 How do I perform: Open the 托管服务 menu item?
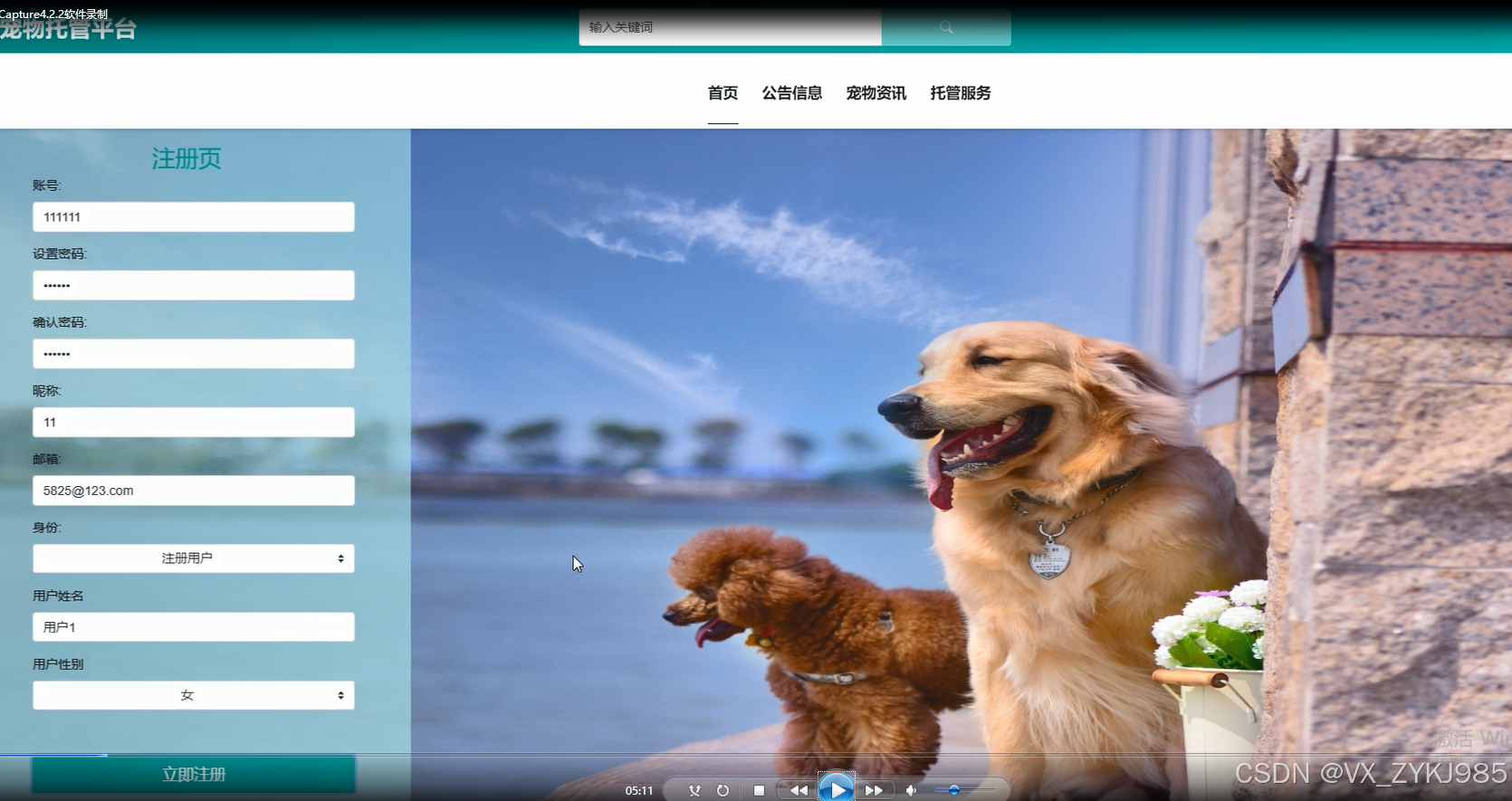tap(961, 93)
